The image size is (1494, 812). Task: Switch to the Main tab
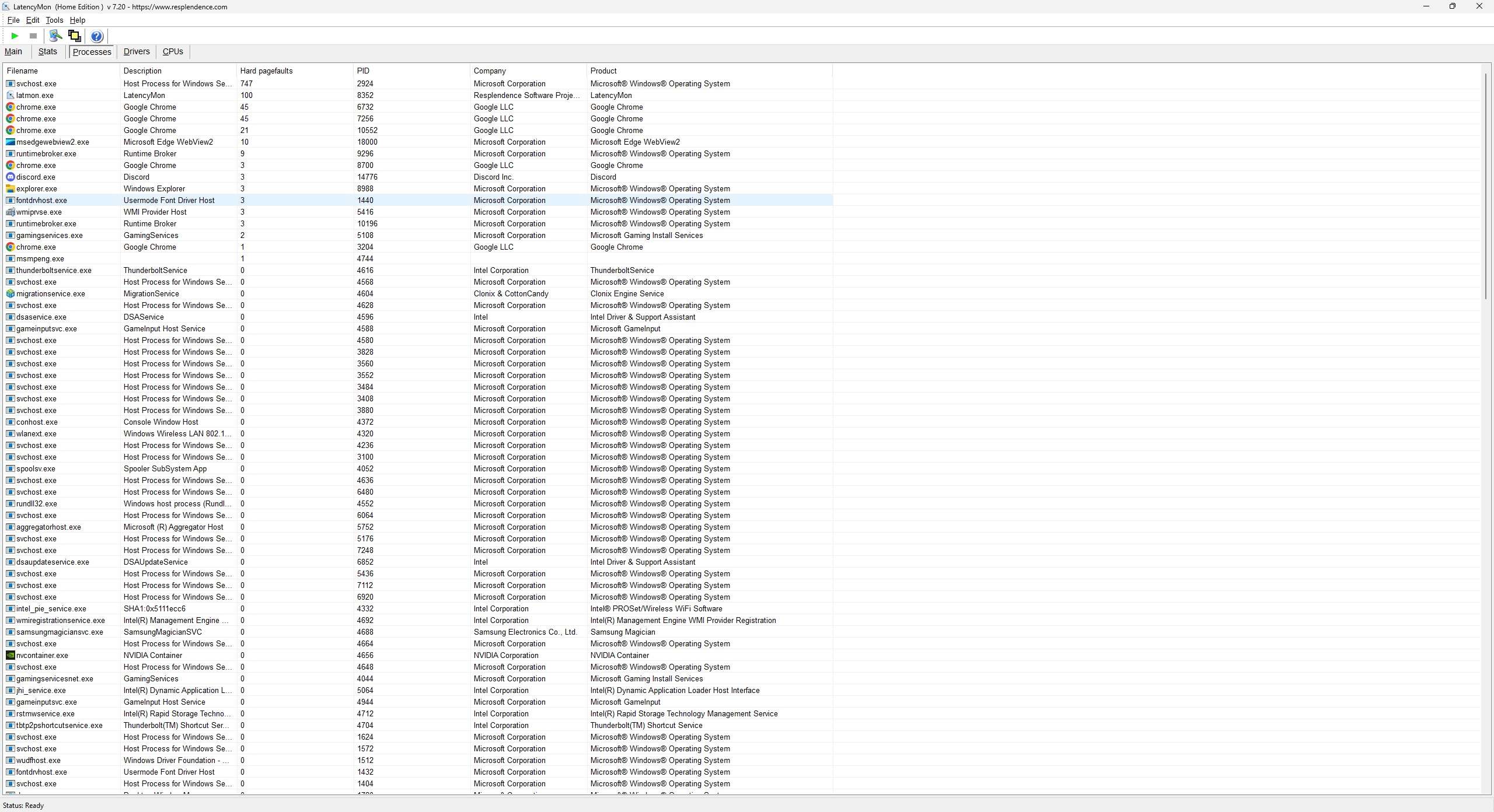point(13,51)
